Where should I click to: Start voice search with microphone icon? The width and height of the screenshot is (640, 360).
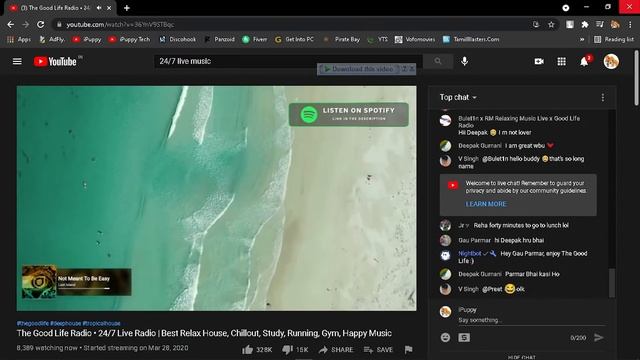464,61
